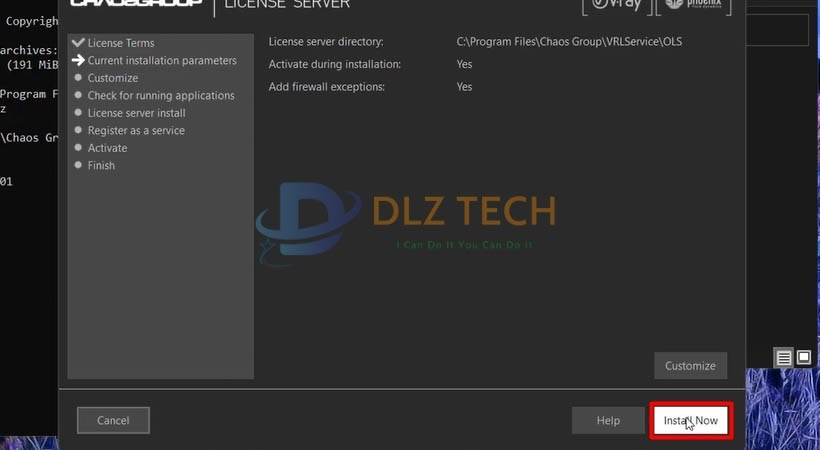
Task: Cancel the license server installation
Action: click(x=113, y=421)
